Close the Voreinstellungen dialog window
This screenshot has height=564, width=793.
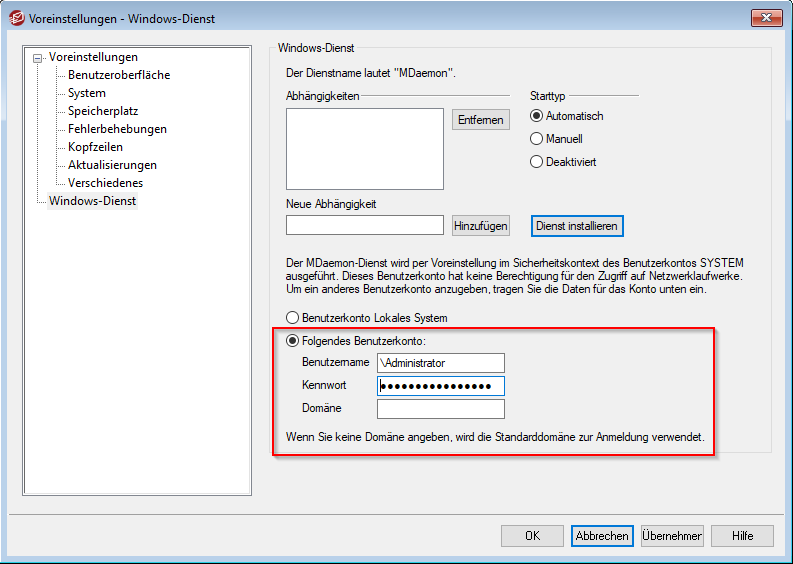click(766, 17)
